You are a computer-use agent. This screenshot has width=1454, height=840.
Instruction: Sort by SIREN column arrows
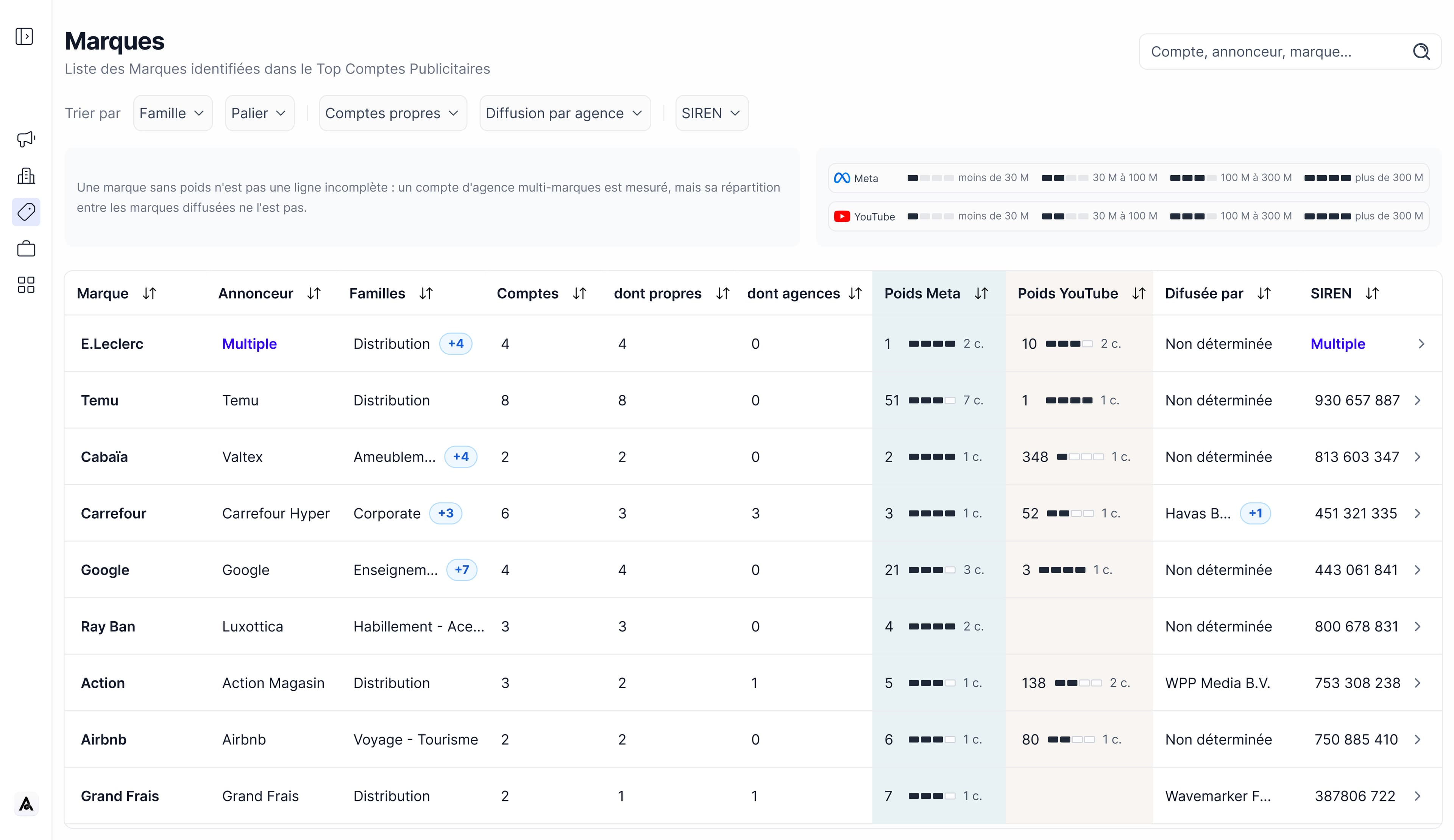click(x=1372, y=294)
